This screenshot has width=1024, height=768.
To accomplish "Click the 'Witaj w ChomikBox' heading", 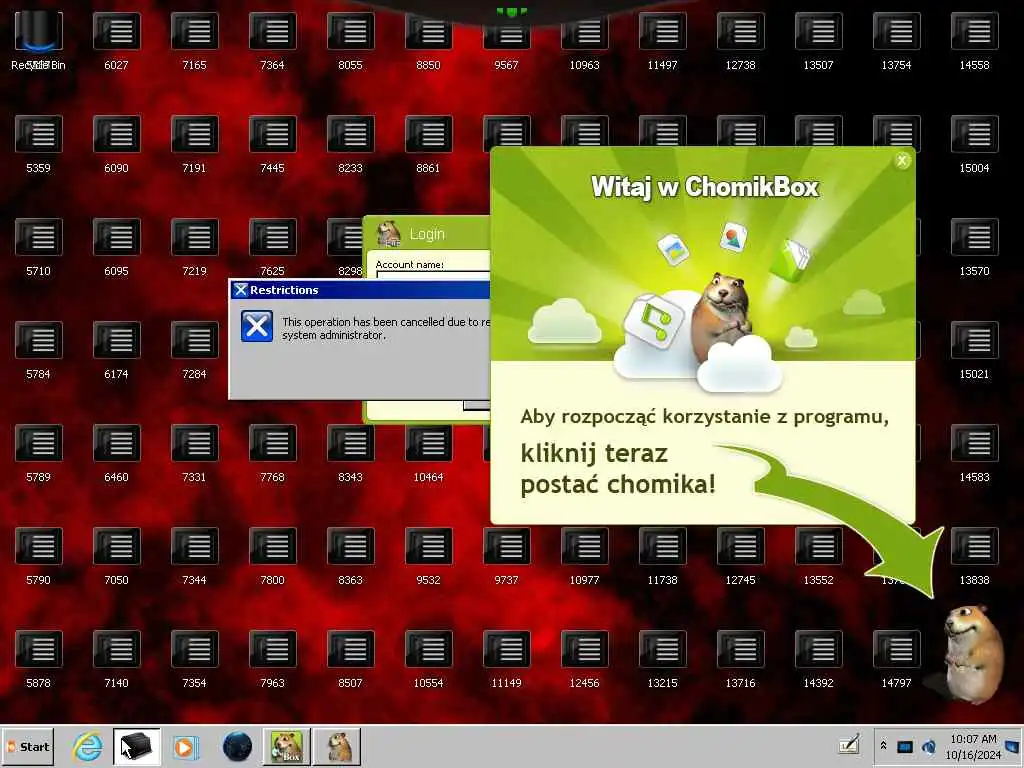I will point(705,187).
